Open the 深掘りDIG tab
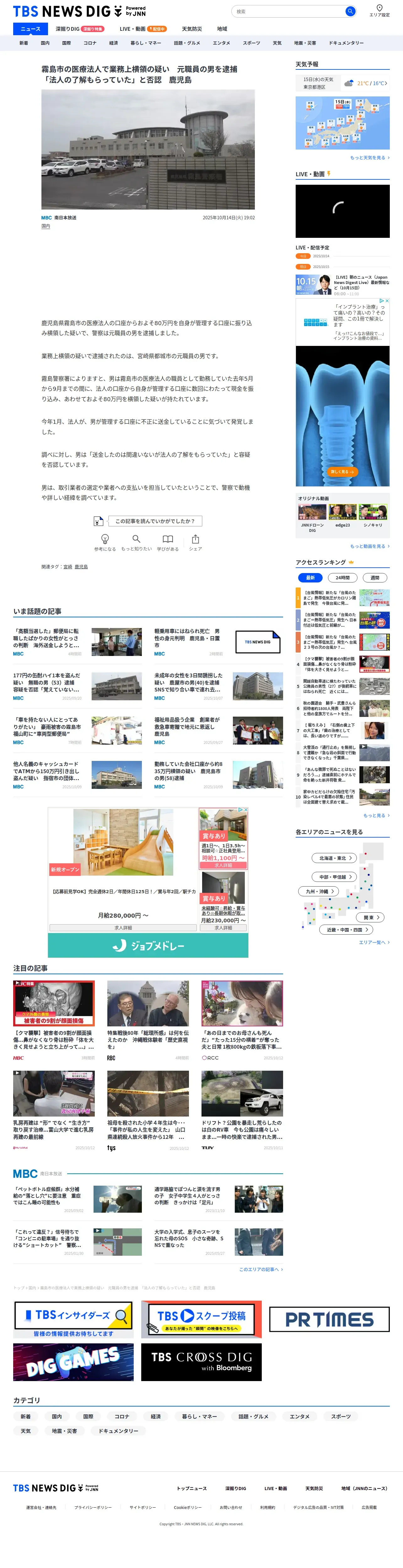The image size is (403, 1568). pyautogui.click(x=80, y=29)
